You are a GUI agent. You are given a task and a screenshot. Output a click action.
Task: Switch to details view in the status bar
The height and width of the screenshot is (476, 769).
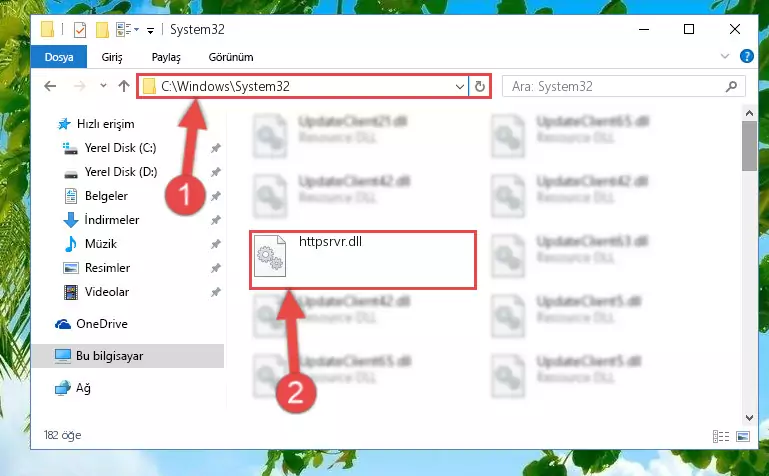pos(720,436)
